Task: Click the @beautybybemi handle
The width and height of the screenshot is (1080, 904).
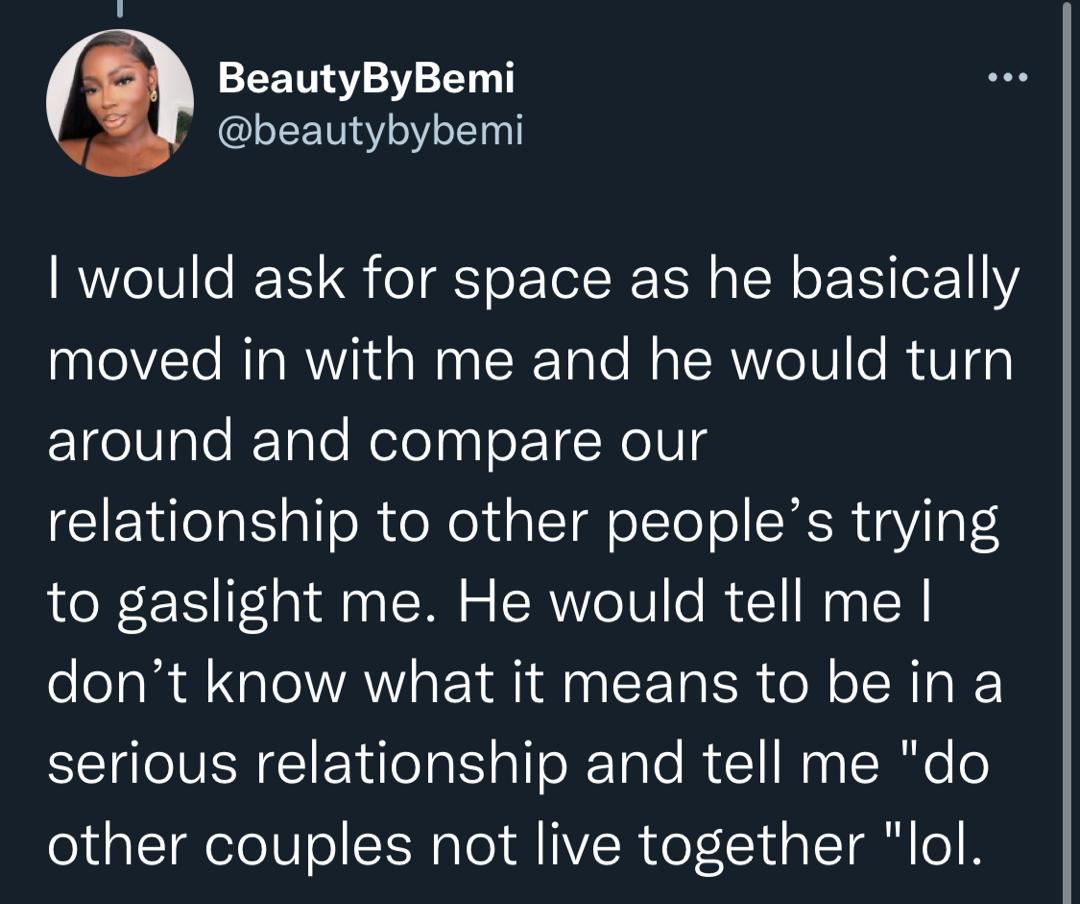Action: pos(370,130)
